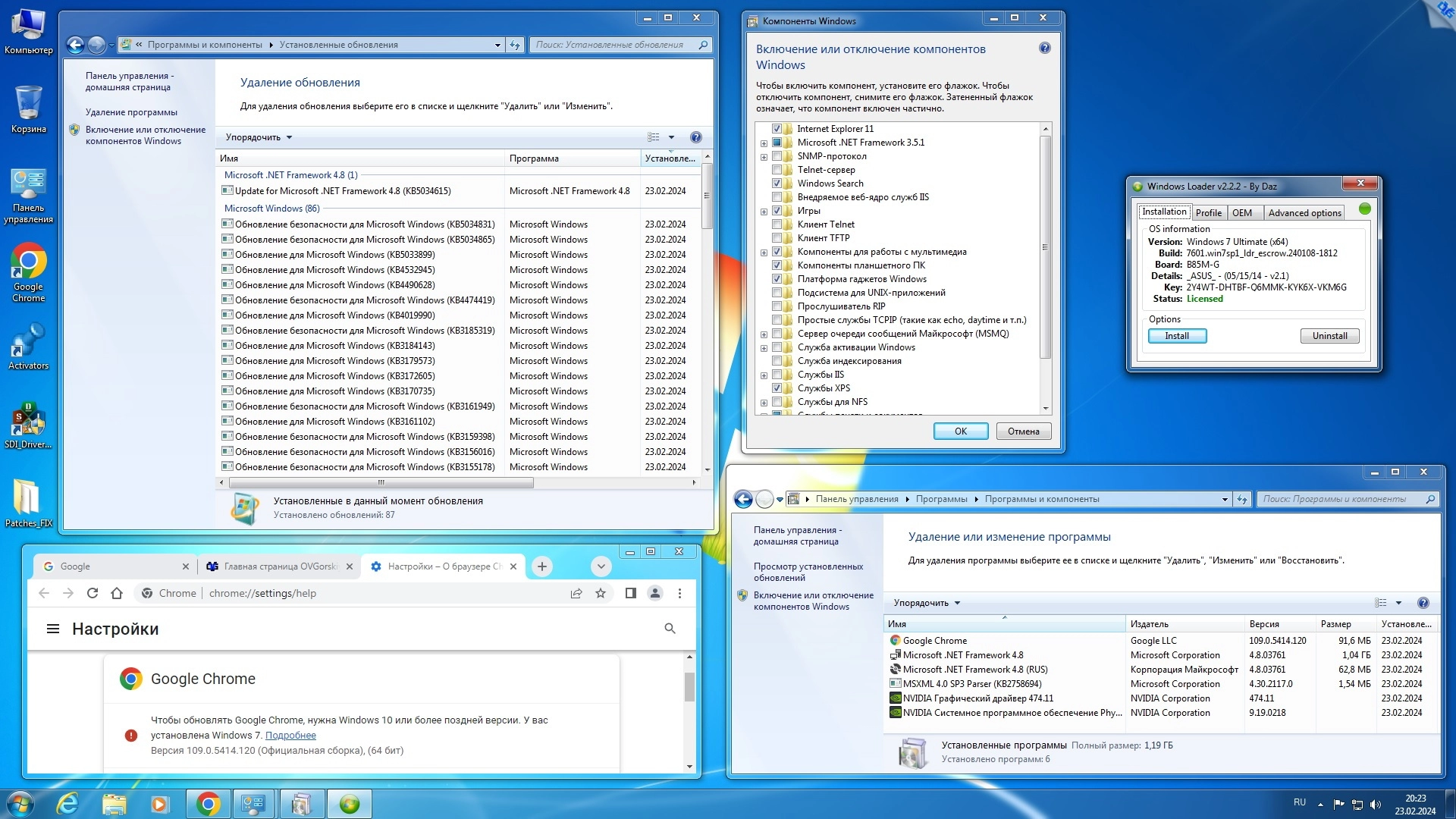Image resolution: width=1456 pixels, height=819 pixels.
Task: Uncheck Internet Explorer 11 component
Action: 777,129
